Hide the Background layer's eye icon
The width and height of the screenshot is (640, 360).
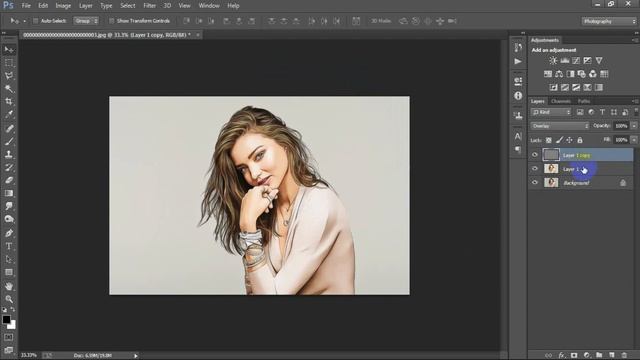coord(535,182)
